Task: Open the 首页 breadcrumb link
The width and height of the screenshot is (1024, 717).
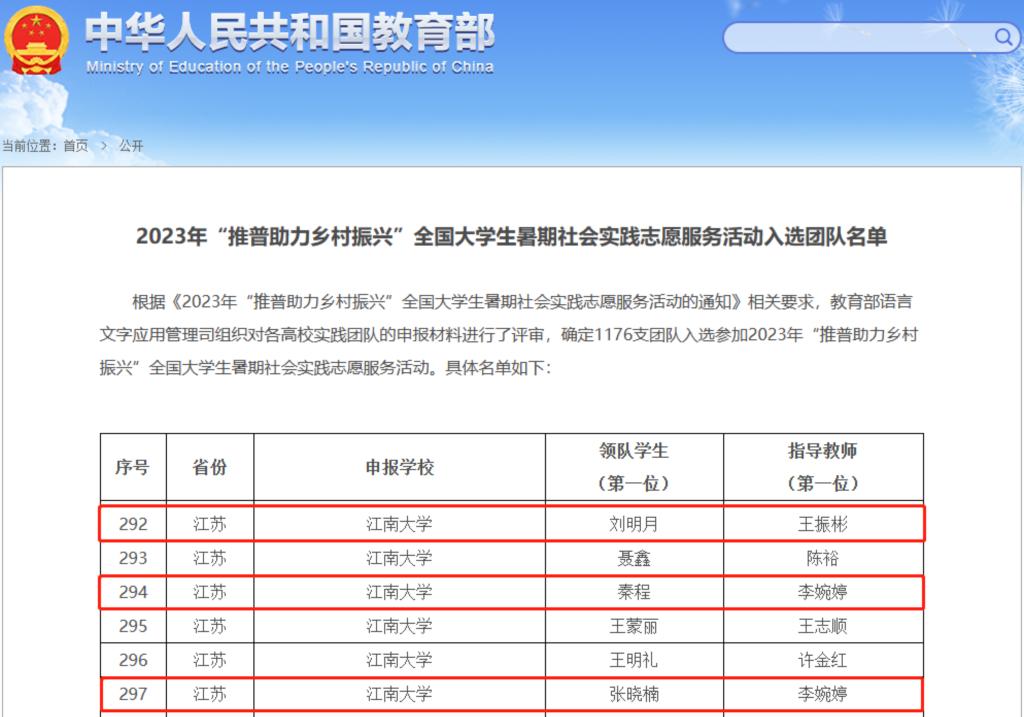Action: 76,146
